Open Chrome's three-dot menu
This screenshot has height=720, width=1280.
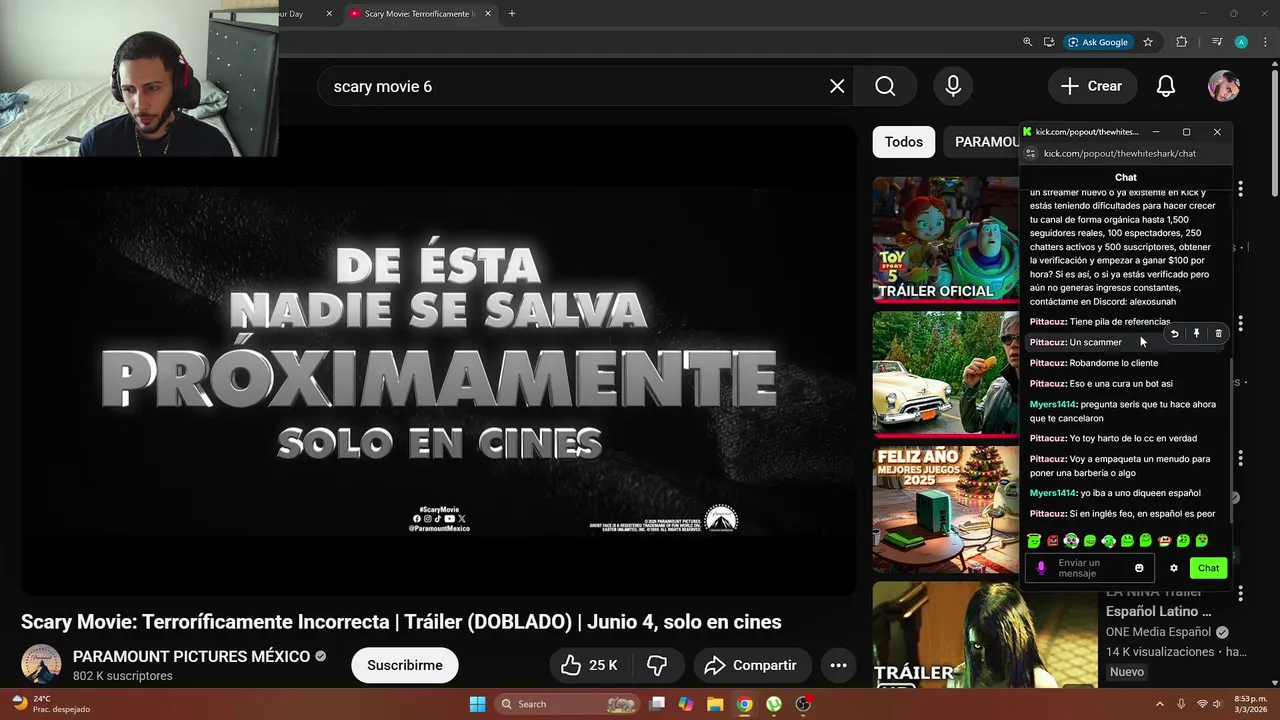[x=1265, y=42]
